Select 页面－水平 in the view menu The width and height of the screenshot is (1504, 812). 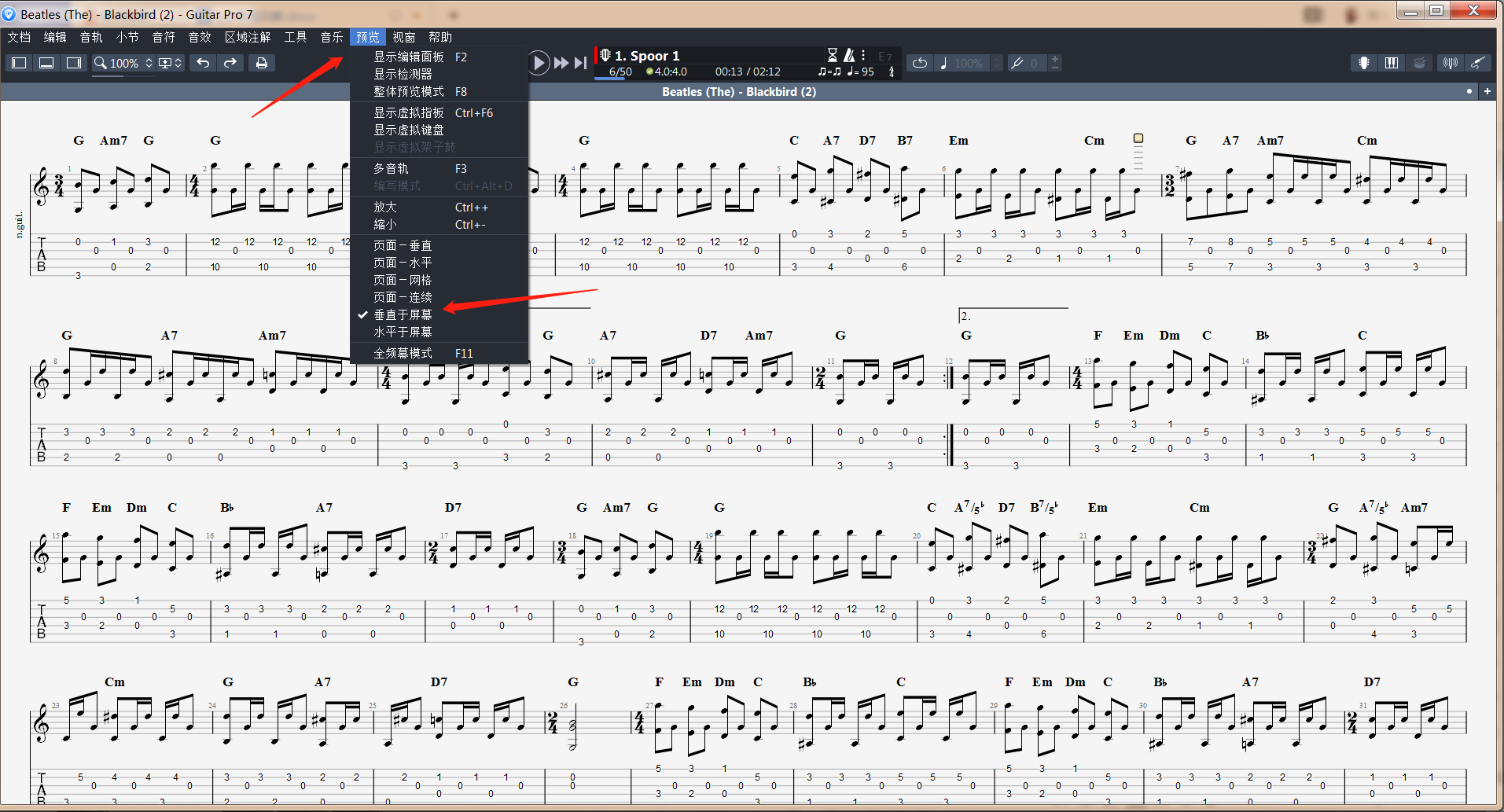click(403, 263)
